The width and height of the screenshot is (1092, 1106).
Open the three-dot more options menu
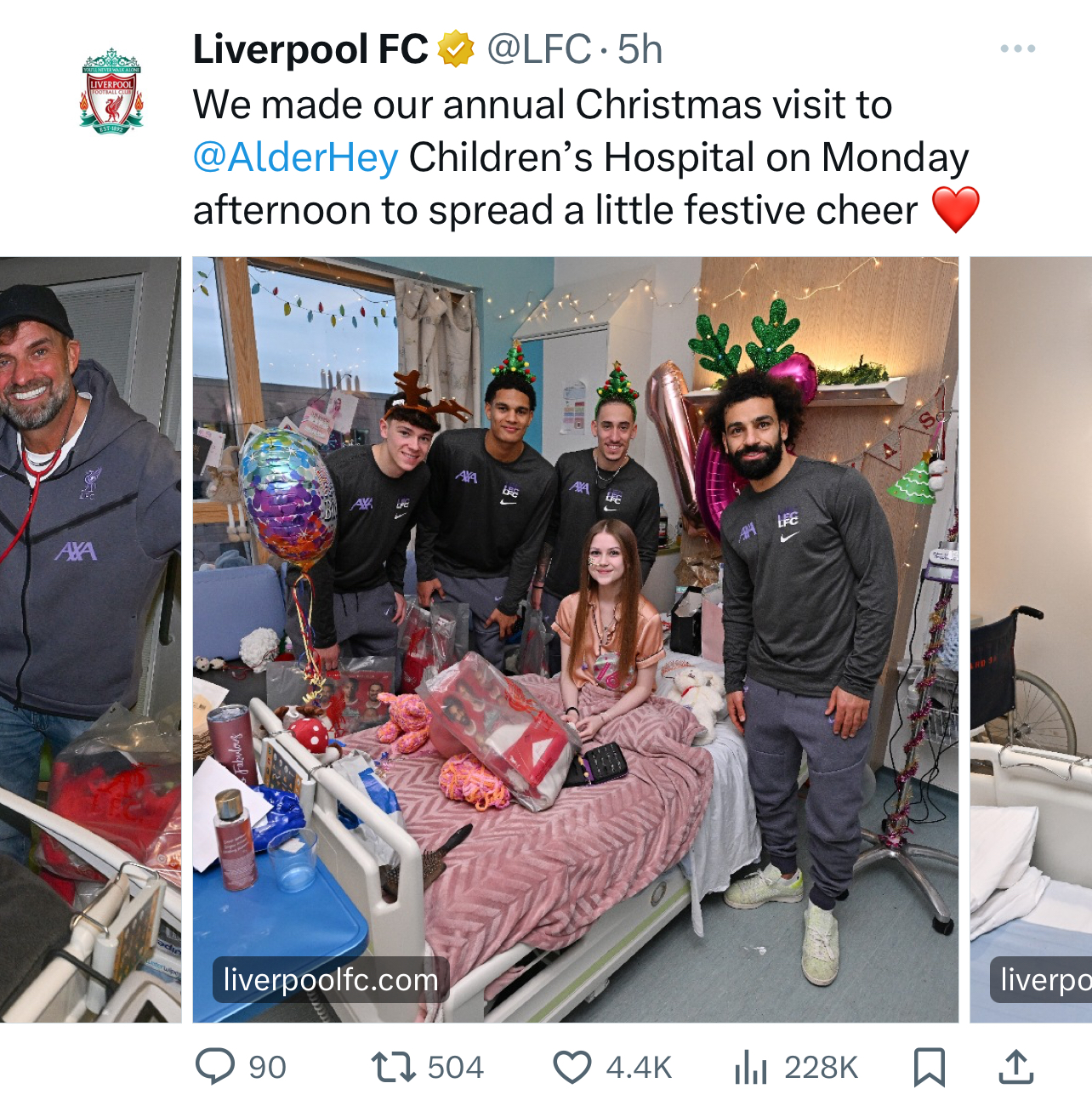coord(1017,48)
